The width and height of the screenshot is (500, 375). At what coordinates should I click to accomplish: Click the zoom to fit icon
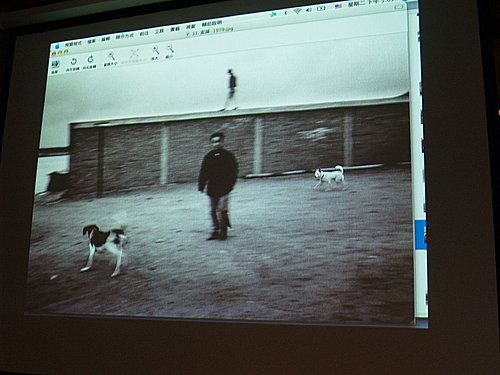tap(134, 53)
